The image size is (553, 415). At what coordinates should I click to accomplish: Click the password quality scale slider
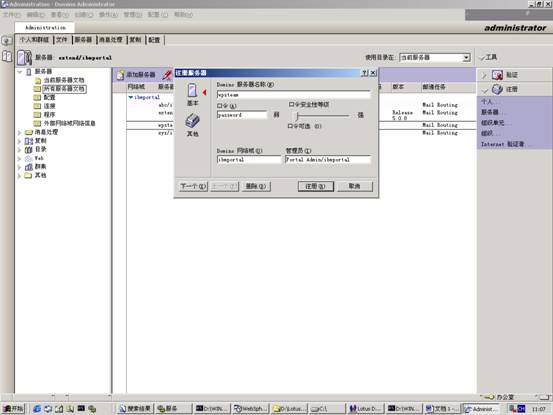pos(322,115)
